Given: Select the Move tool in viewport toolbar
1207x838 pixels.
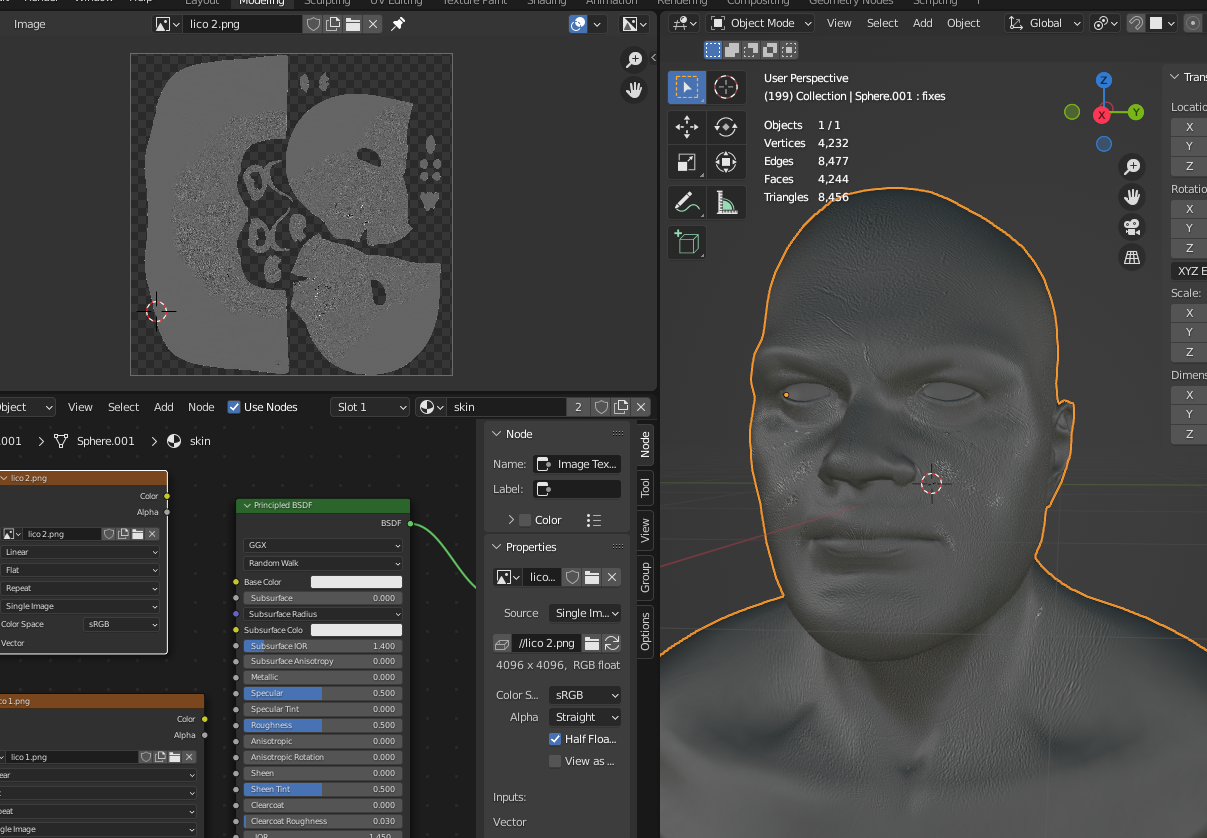Looking at the screenshot, I should coord(686,126).
